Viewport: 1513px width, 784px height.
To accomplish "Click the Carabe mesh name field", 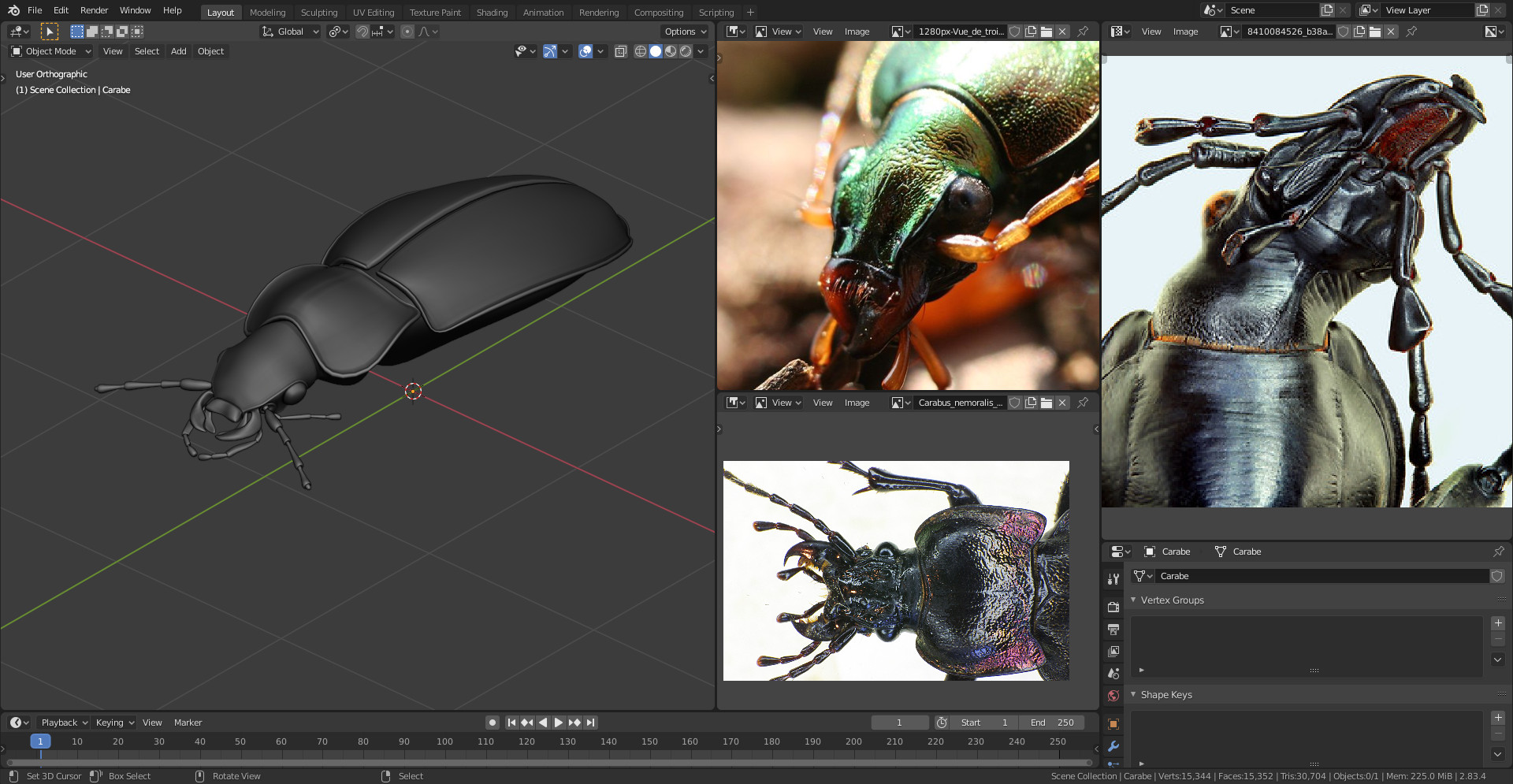I will click(x=1322, y=576).
